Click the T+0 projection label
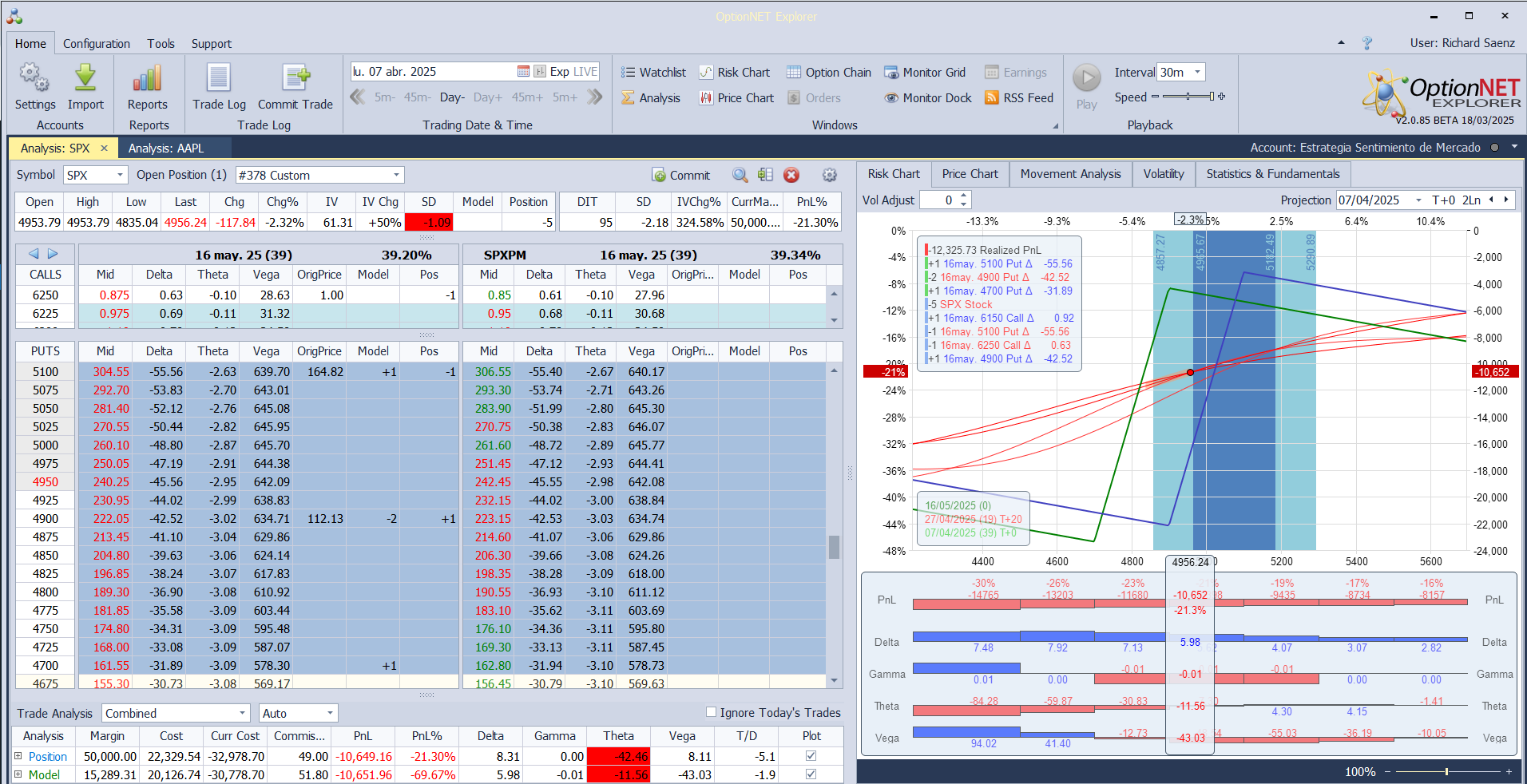Screen dimensions: 1527x784 click(x=1443, y=200)
